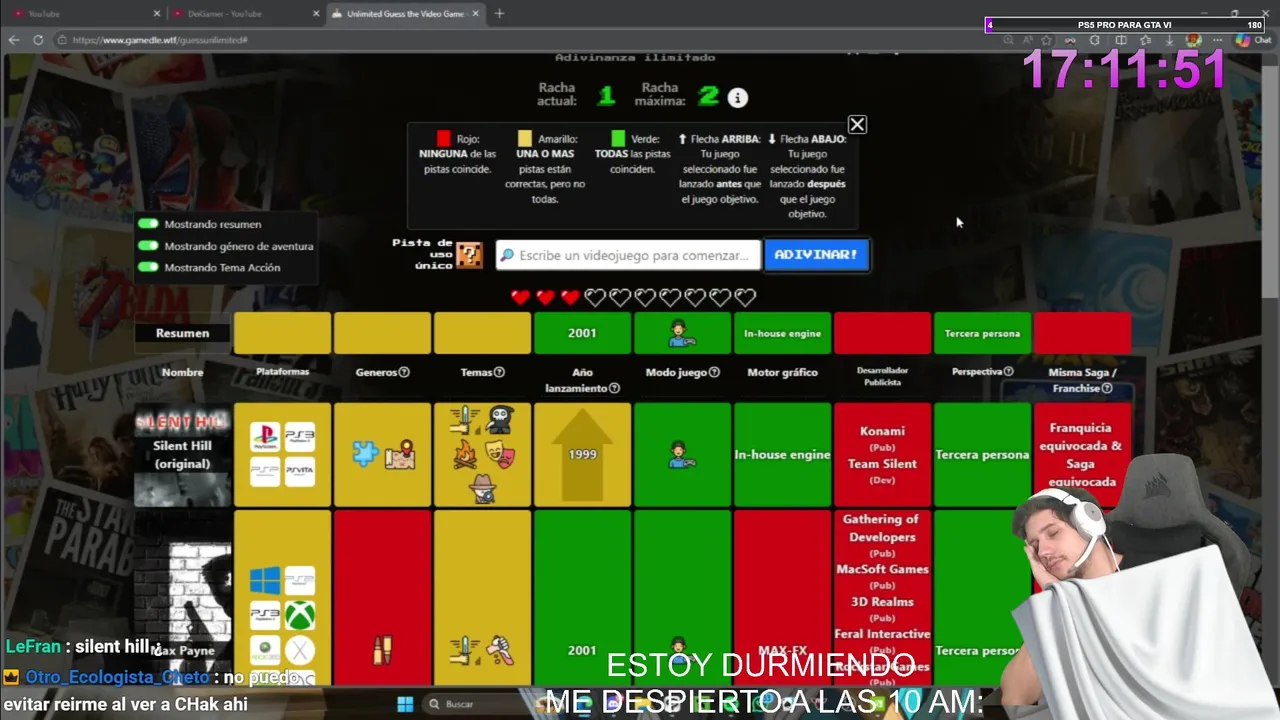Click Silent Hill In-house engine cell
The image size is (1280, 720).
[x=782, y=454]
